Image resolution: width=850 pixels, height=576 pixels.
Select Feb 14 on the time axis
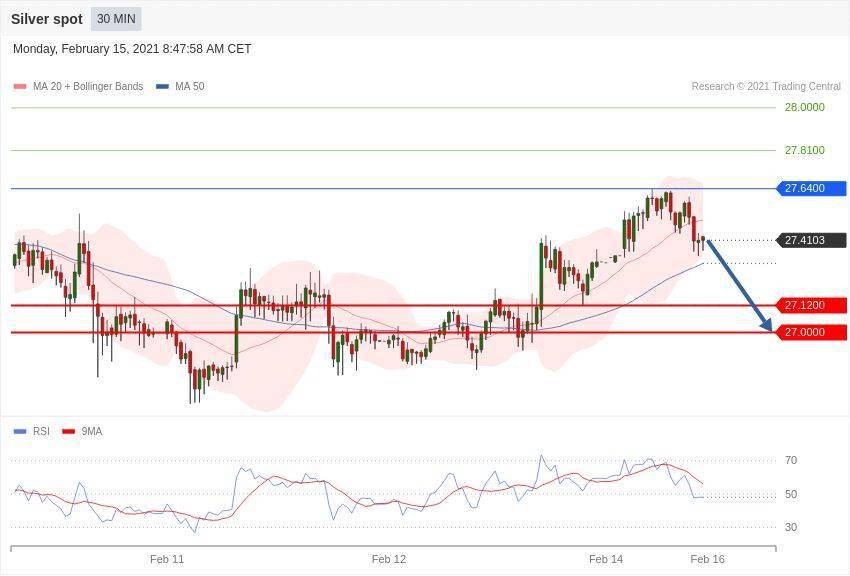click(x=606, y=559)
